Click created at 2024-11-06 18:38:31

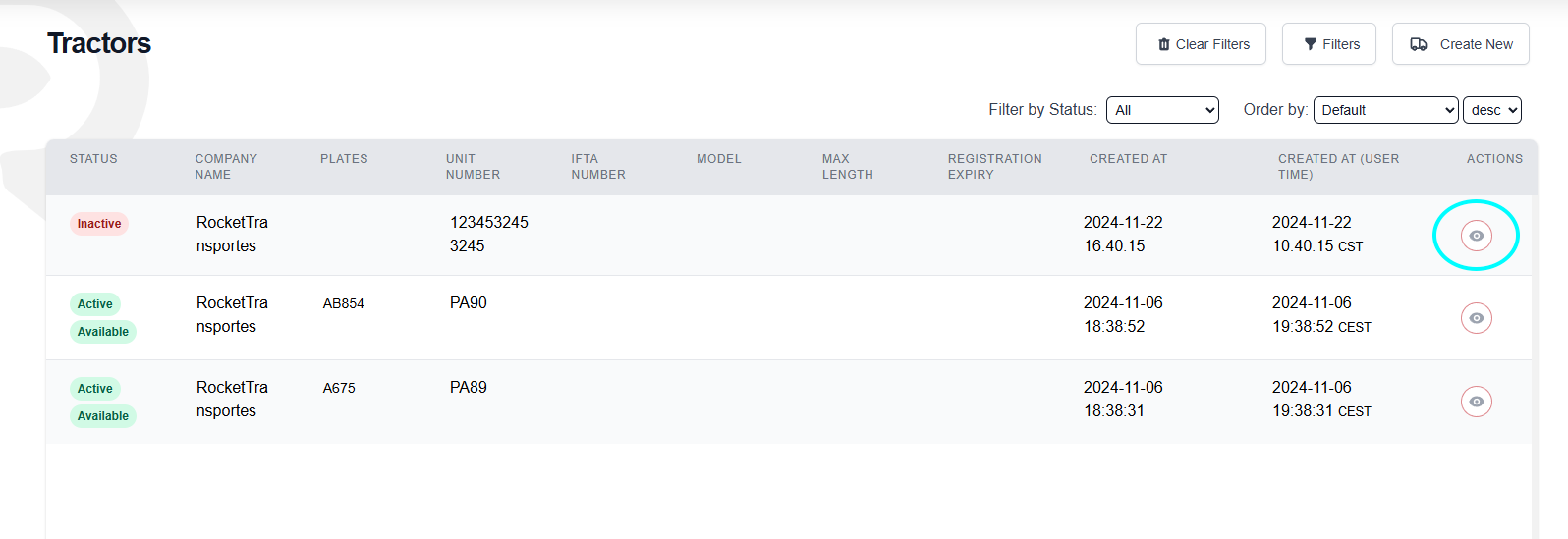1123,400
